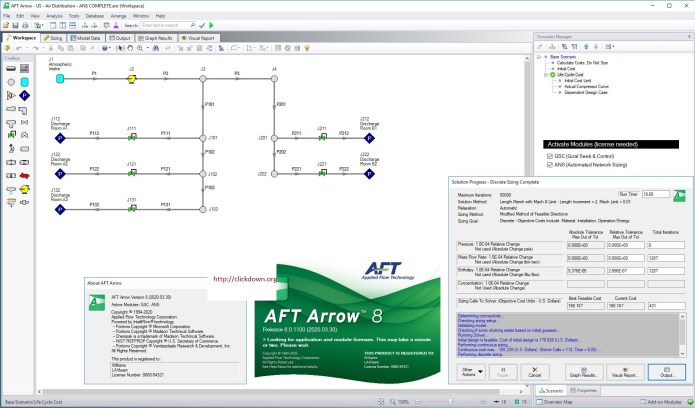Open the File menu
Image resolution: width=695 pixels, height=408 pixels.
[x=7, y=16]
